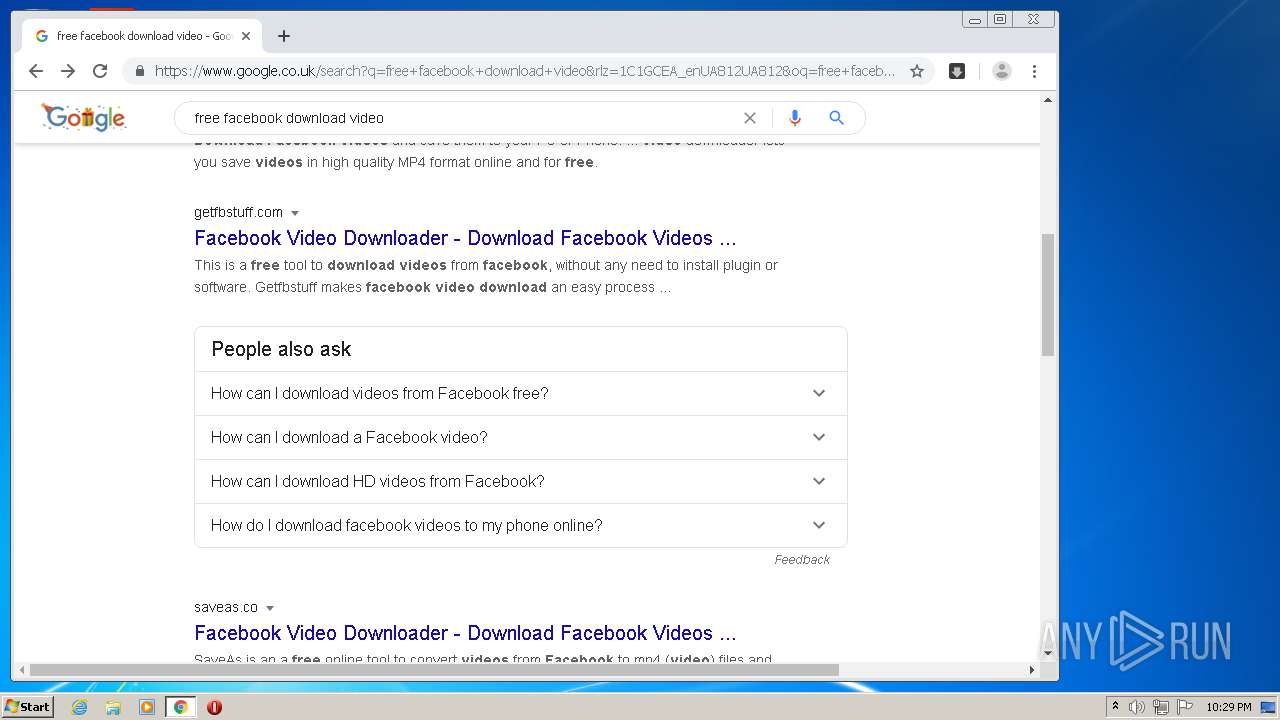This screenshot has height=720, width=1280.
Task: Focus the Google search input field
Action: [x=460, y=118]
